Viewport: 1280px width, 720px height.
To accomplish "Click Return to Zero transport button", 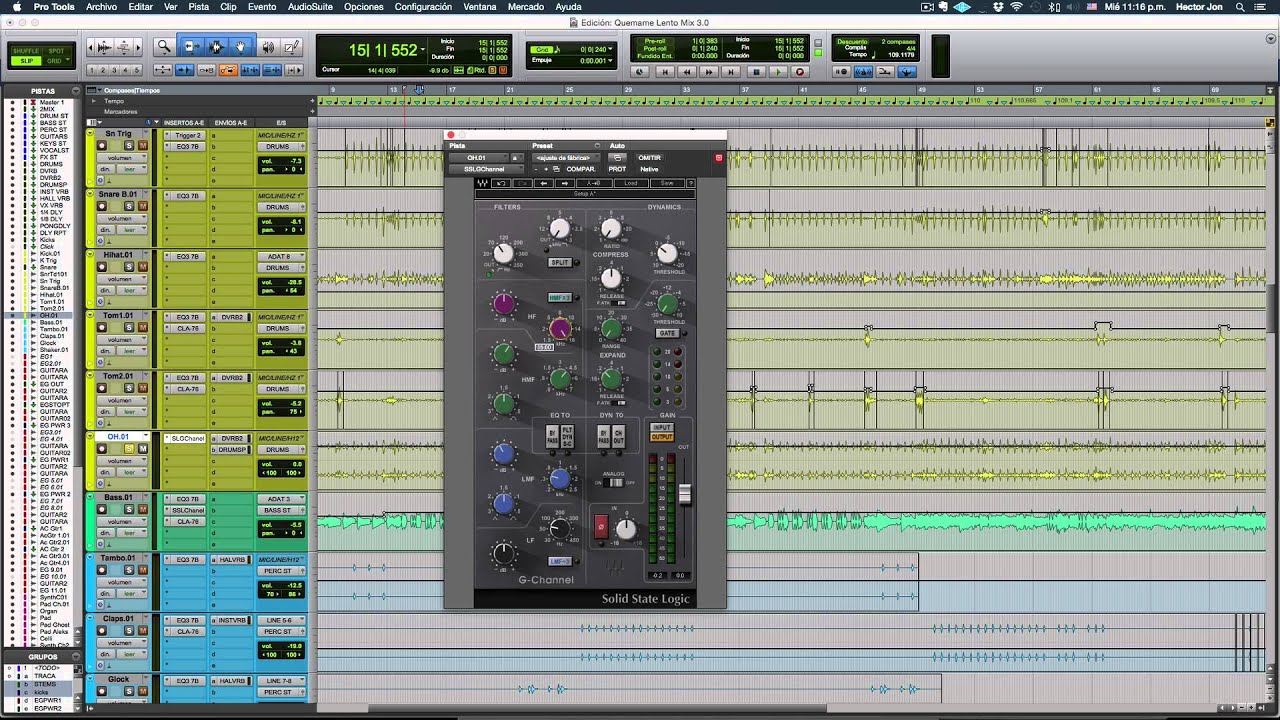I will [x=664, y=72].
